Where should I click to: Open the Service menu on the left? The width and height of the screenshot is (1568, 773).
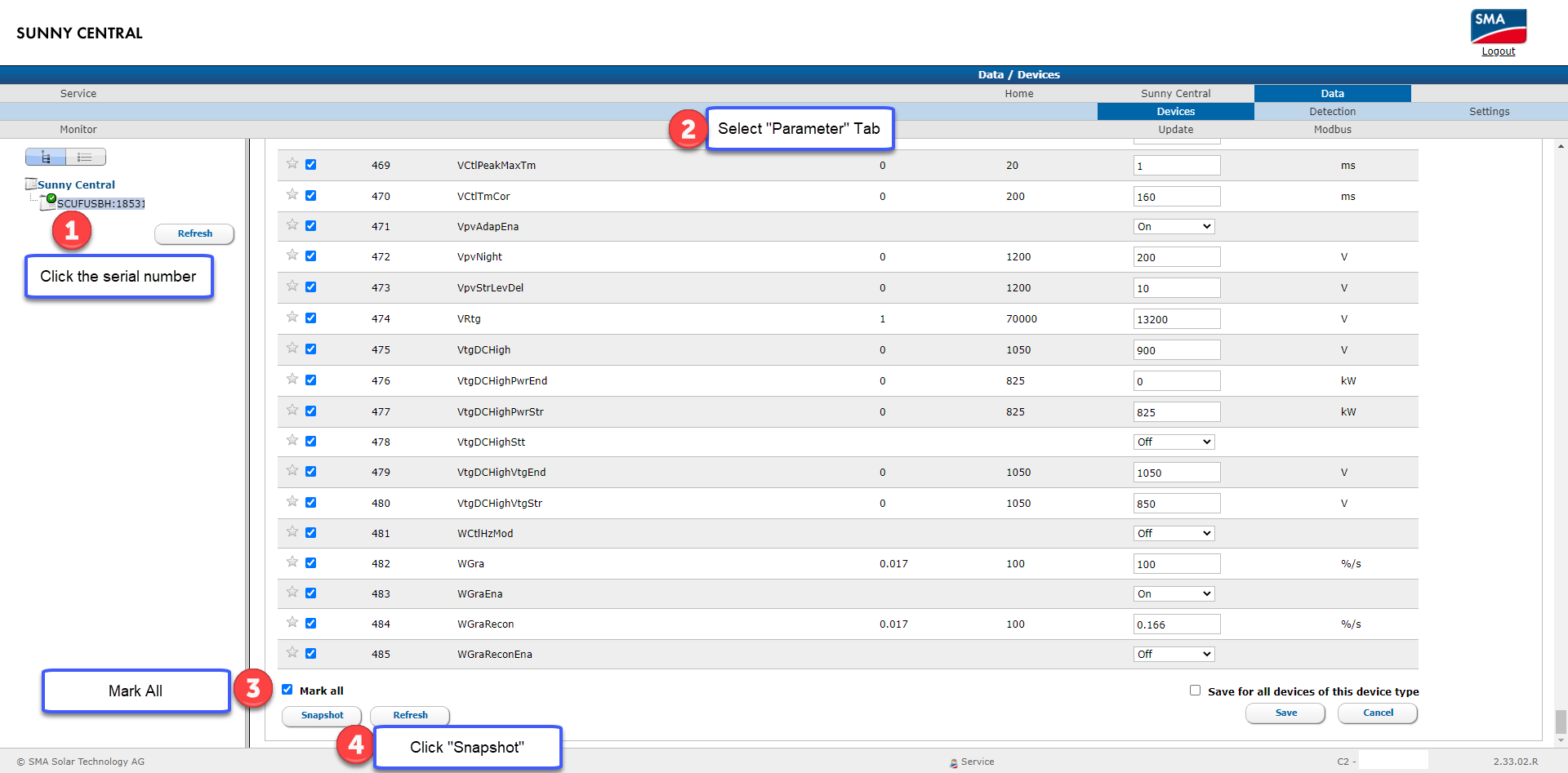[78, 93]
